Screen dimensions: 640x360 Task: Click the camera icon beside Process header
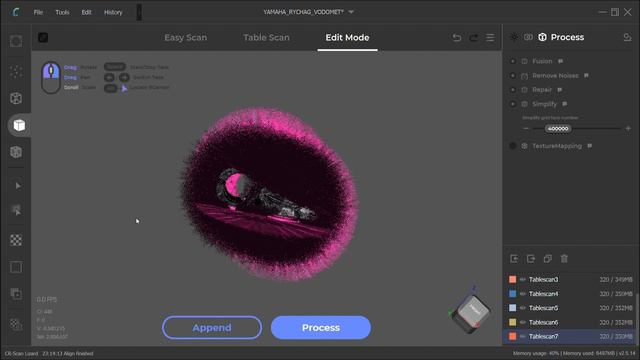528,37
